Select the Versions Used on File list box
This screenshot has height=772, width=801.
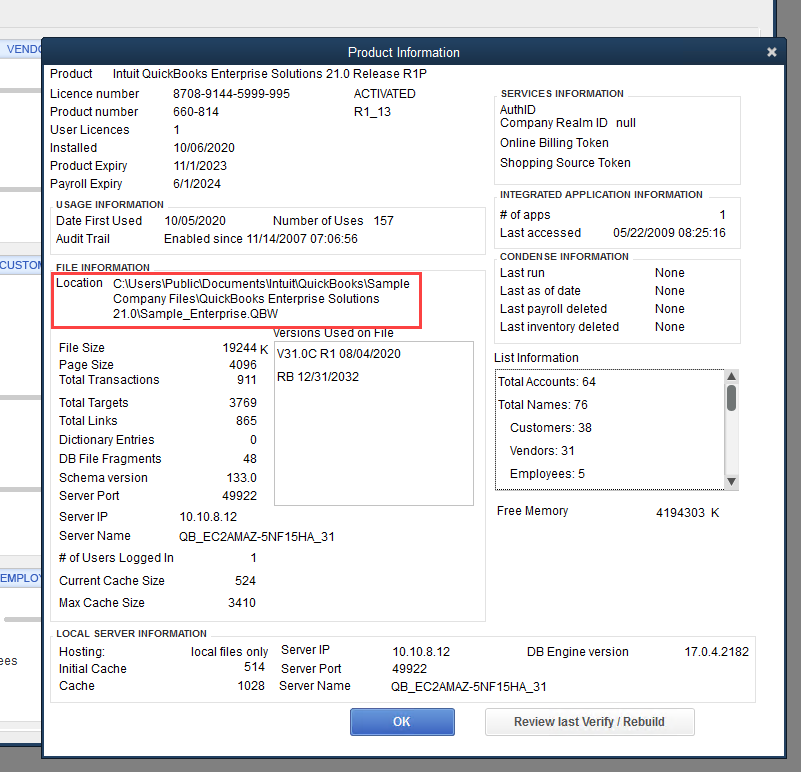click(x=374, y=424)
